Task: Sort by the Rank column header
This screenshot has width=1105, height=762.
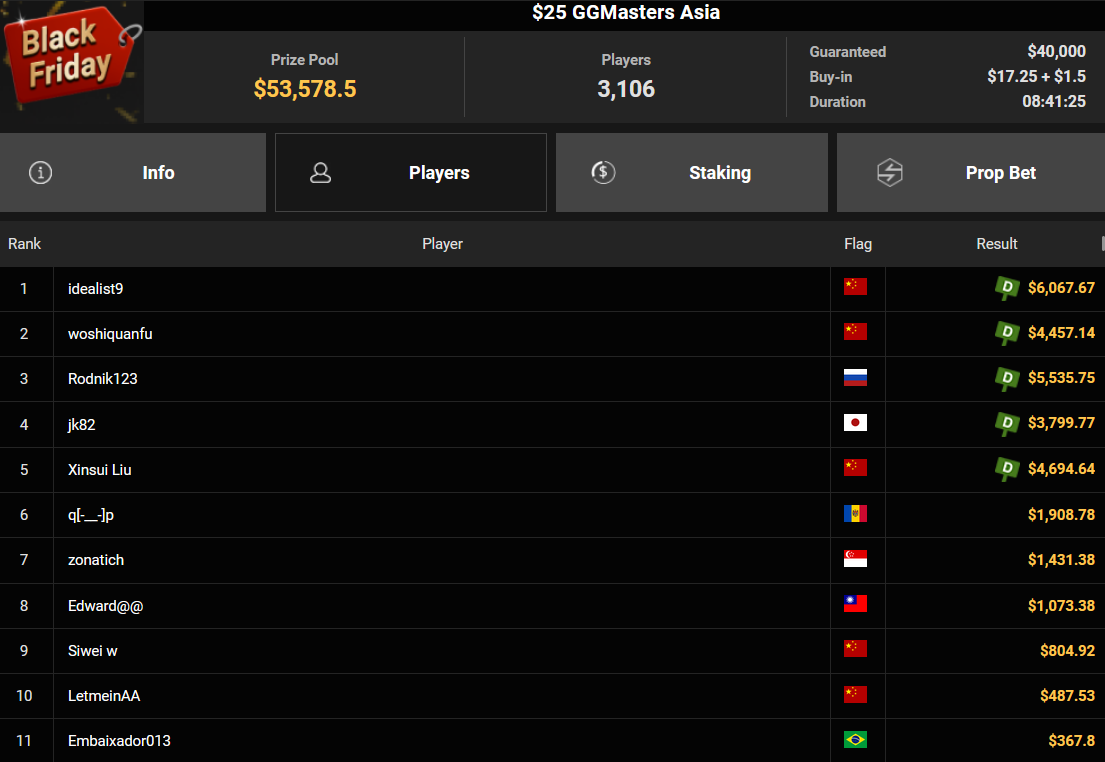Action: pos(25,244)
